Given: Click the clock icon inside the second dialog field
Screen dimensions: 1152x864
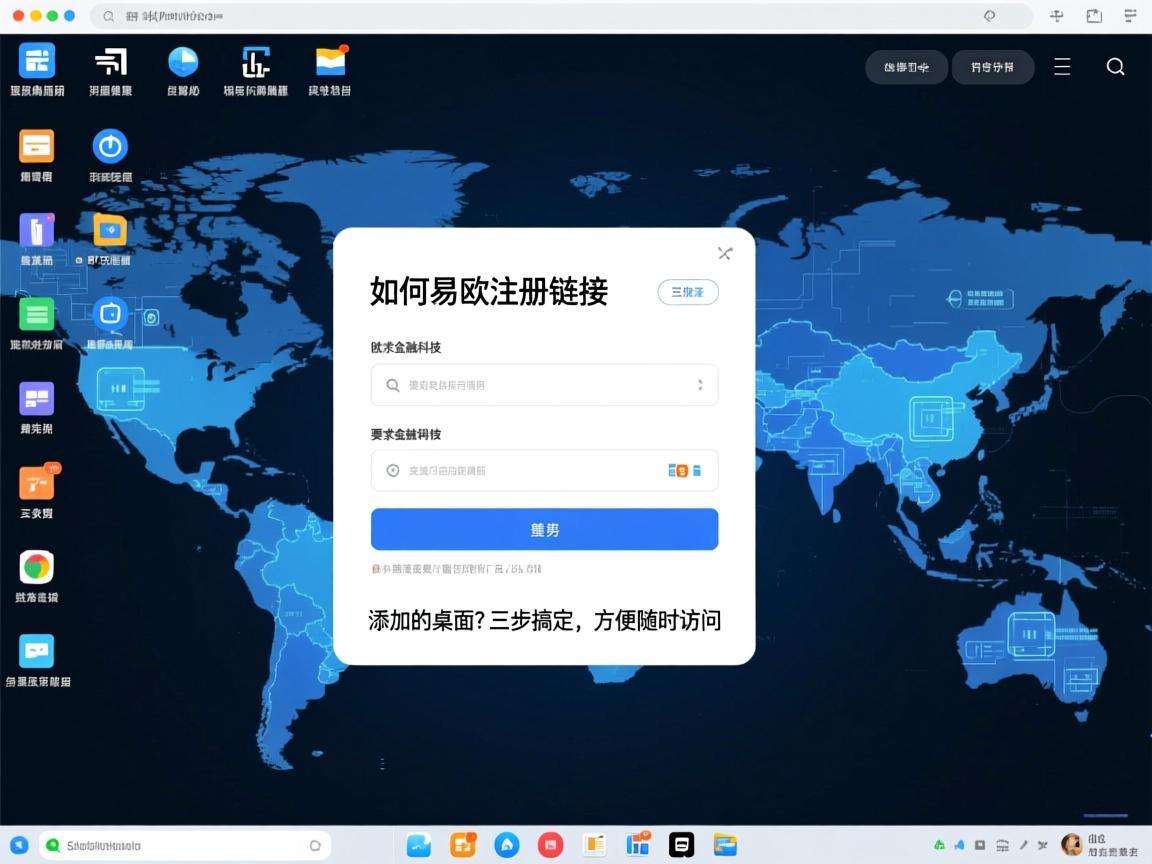Looking at the screenshot, I should tap(392, 470).
